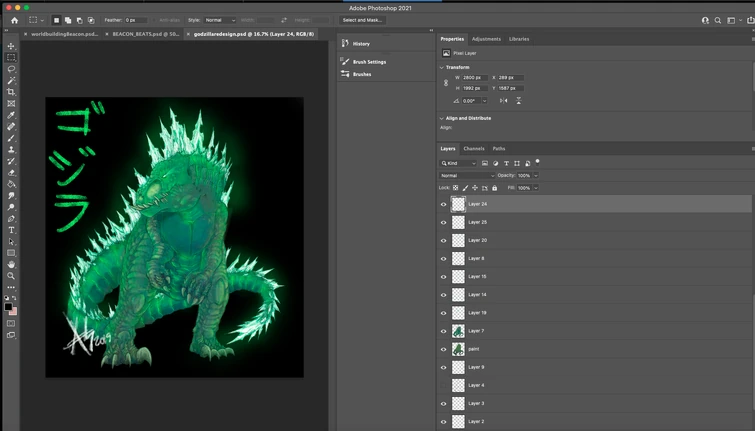The height and width of the screenshot is (431, 755).
Task: Click the Feather input field
Action: tap(135, 20)
